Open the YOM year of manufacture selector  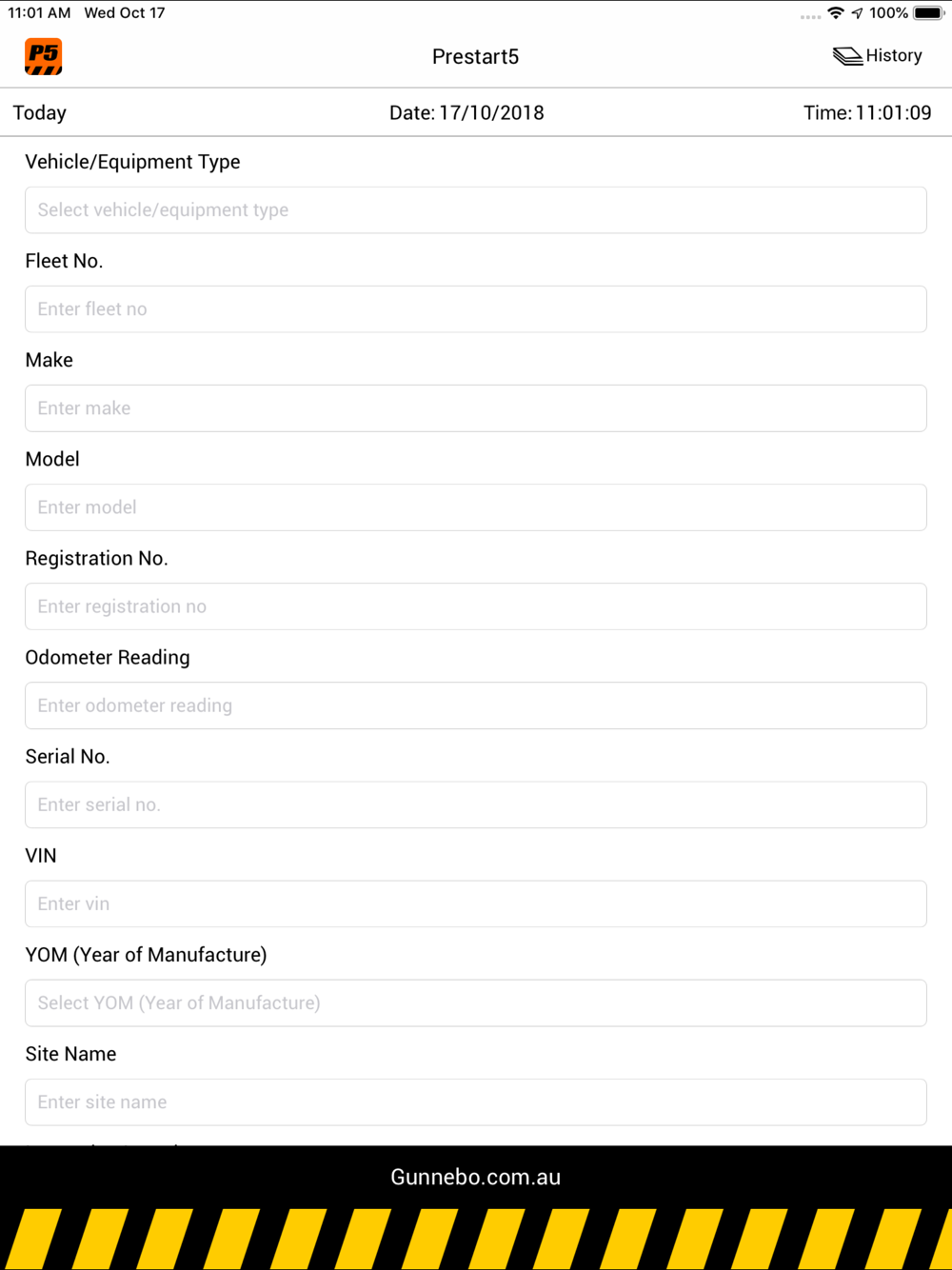pos(476,1003)
